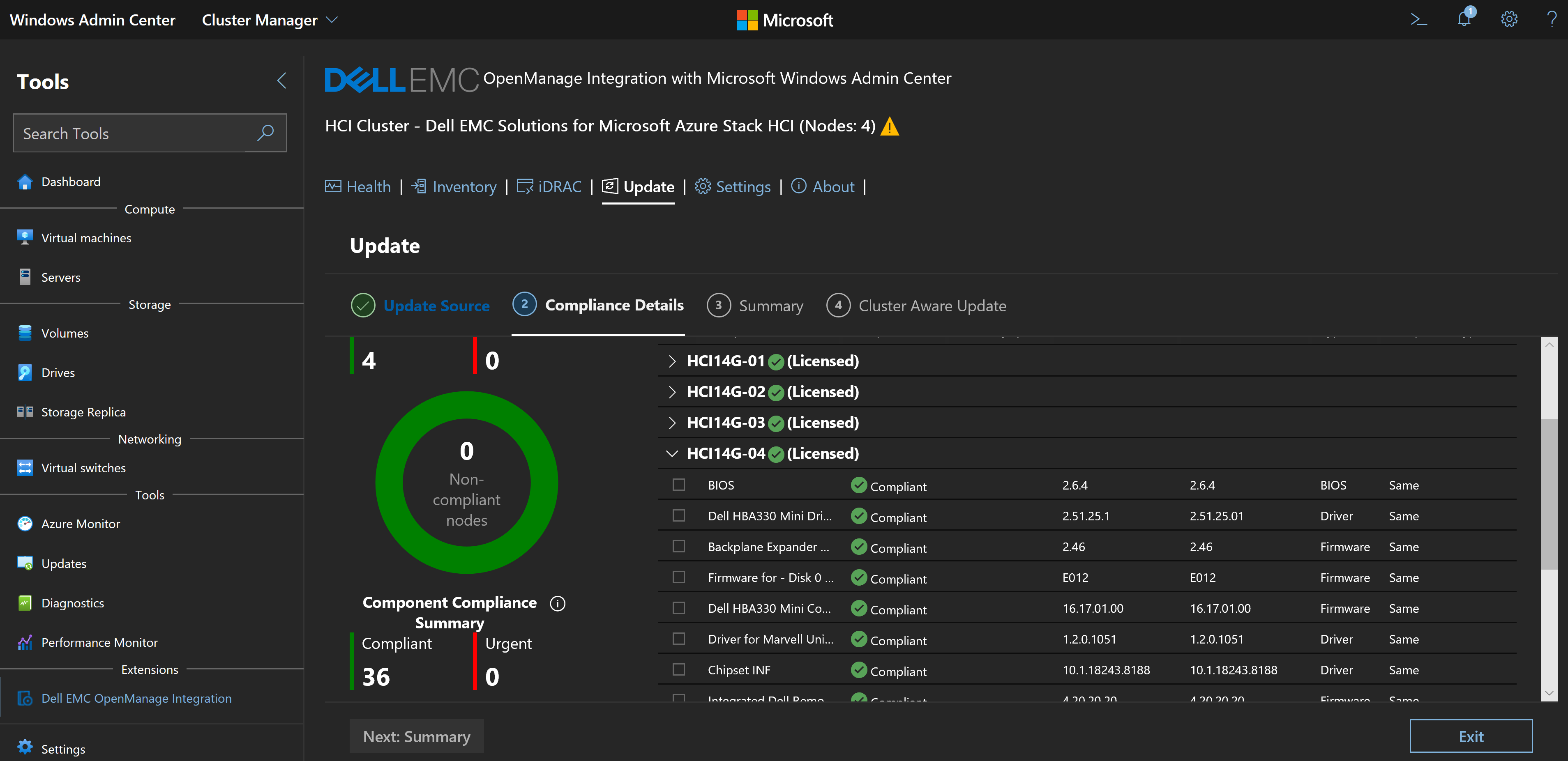1568x761 pixels.
Task: Click the non-compliant nodes donut chart
Action: point(466,483)
